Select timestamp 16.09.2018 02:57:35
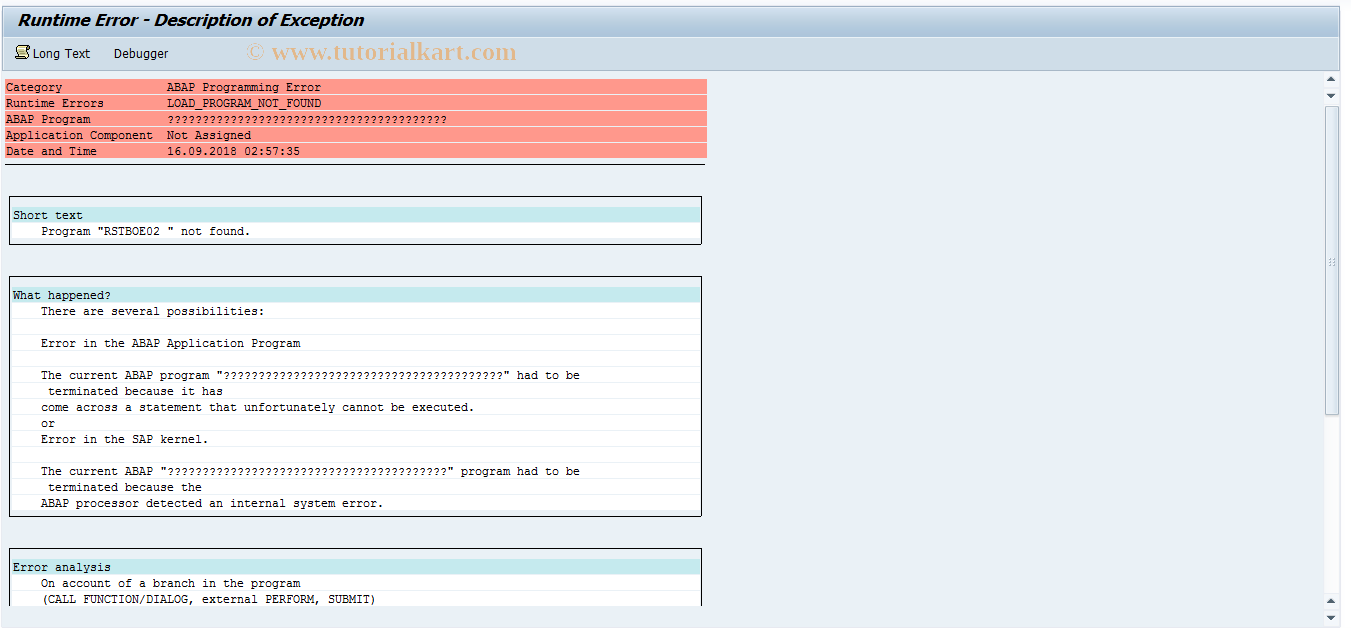This screenshot has width=1351, height=628. [x=233, y=151]
